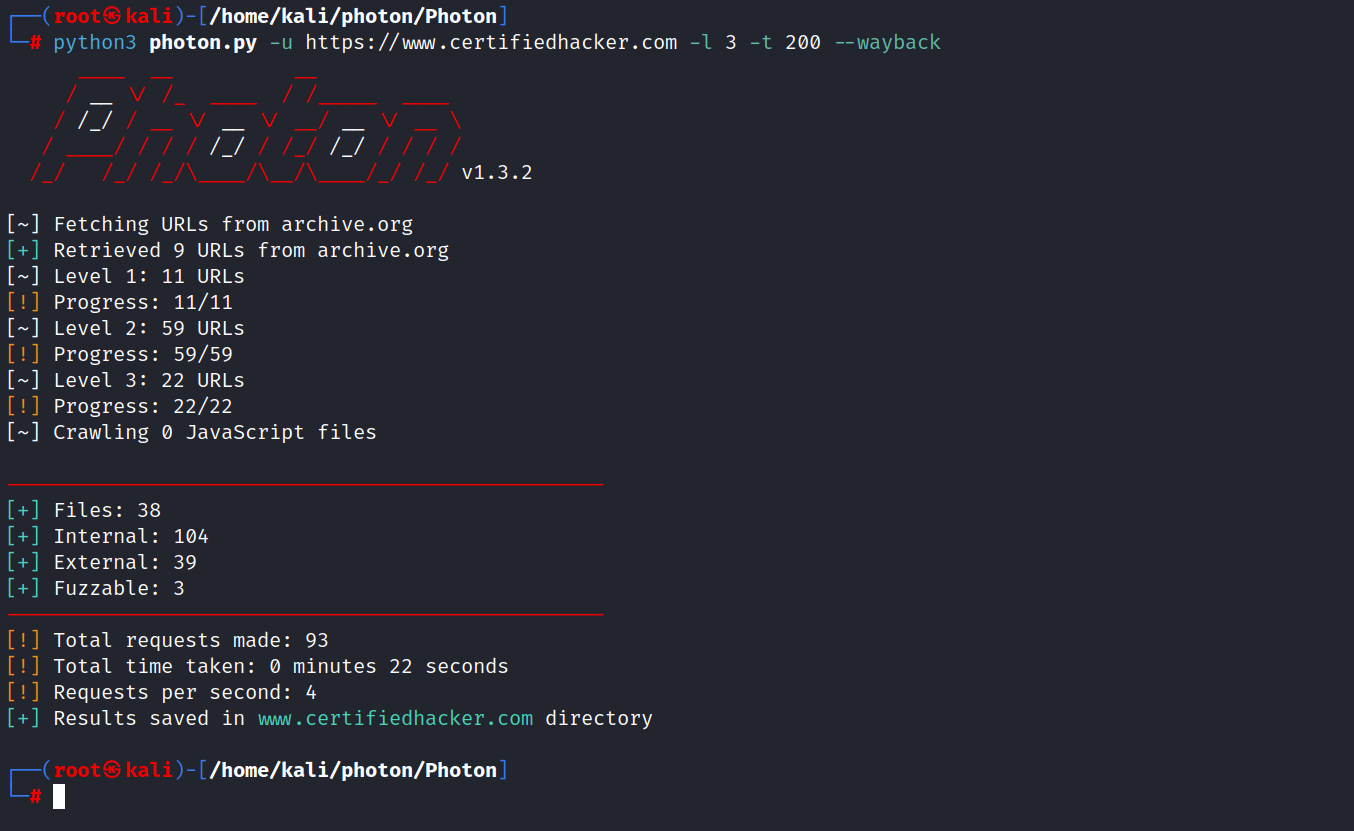Click the www.certifiedhacker.com results directory link
This screenshot has width=1354, height=831.
[395, 718]
